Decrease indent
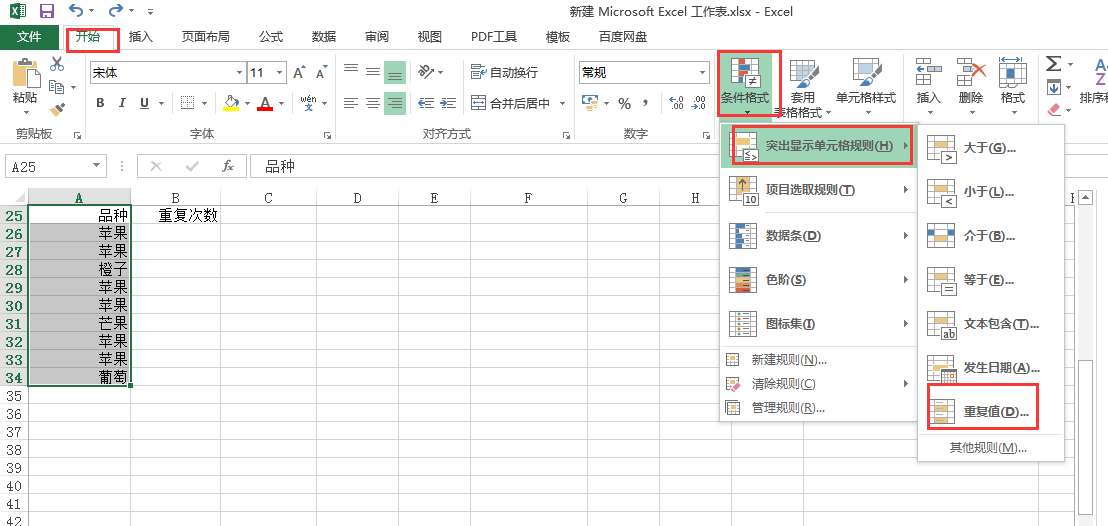 (426, 103)
